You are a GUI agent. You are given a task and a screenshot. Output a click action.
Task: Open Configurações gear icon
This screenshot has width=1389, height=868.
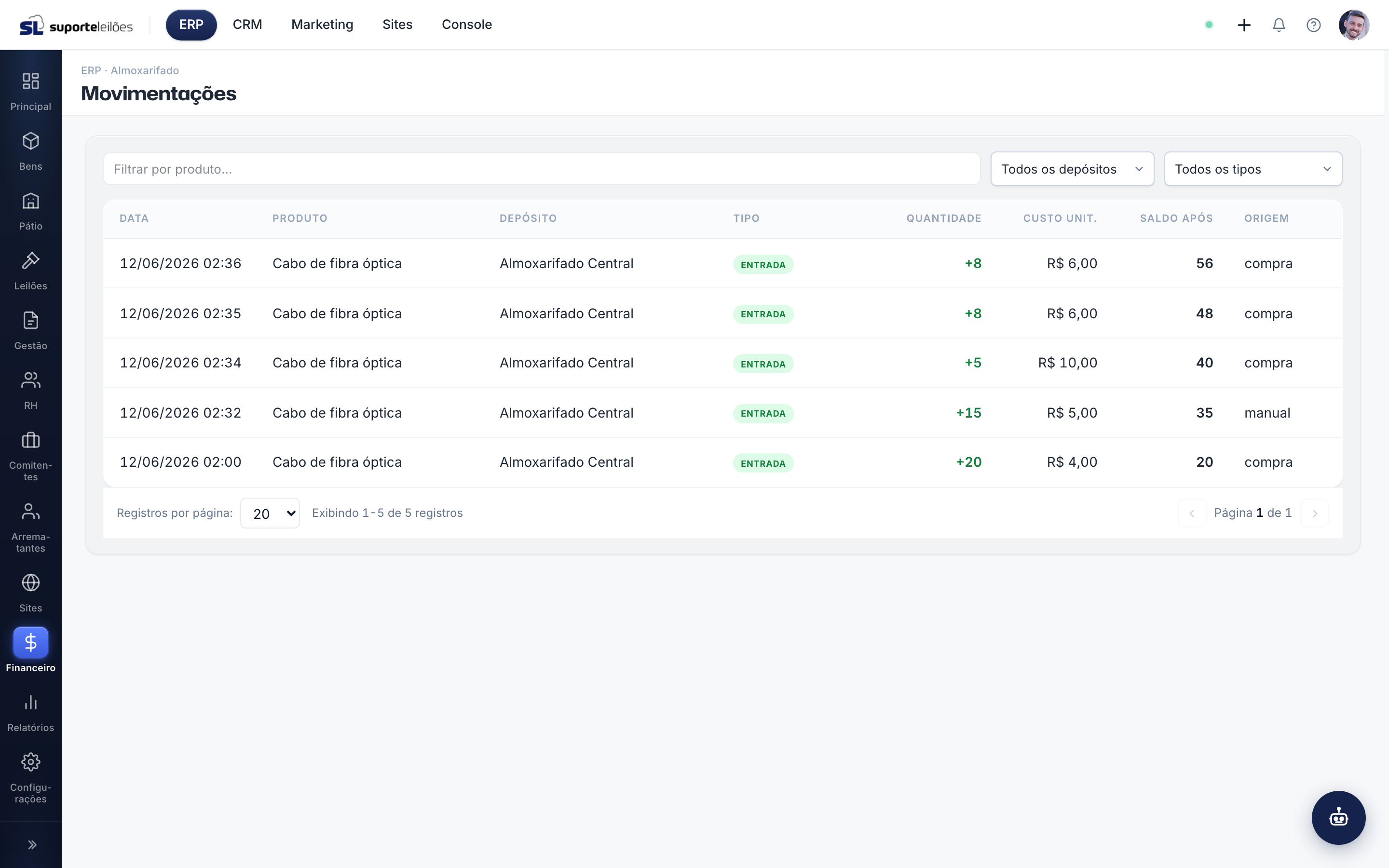click(x=30, y=762)
